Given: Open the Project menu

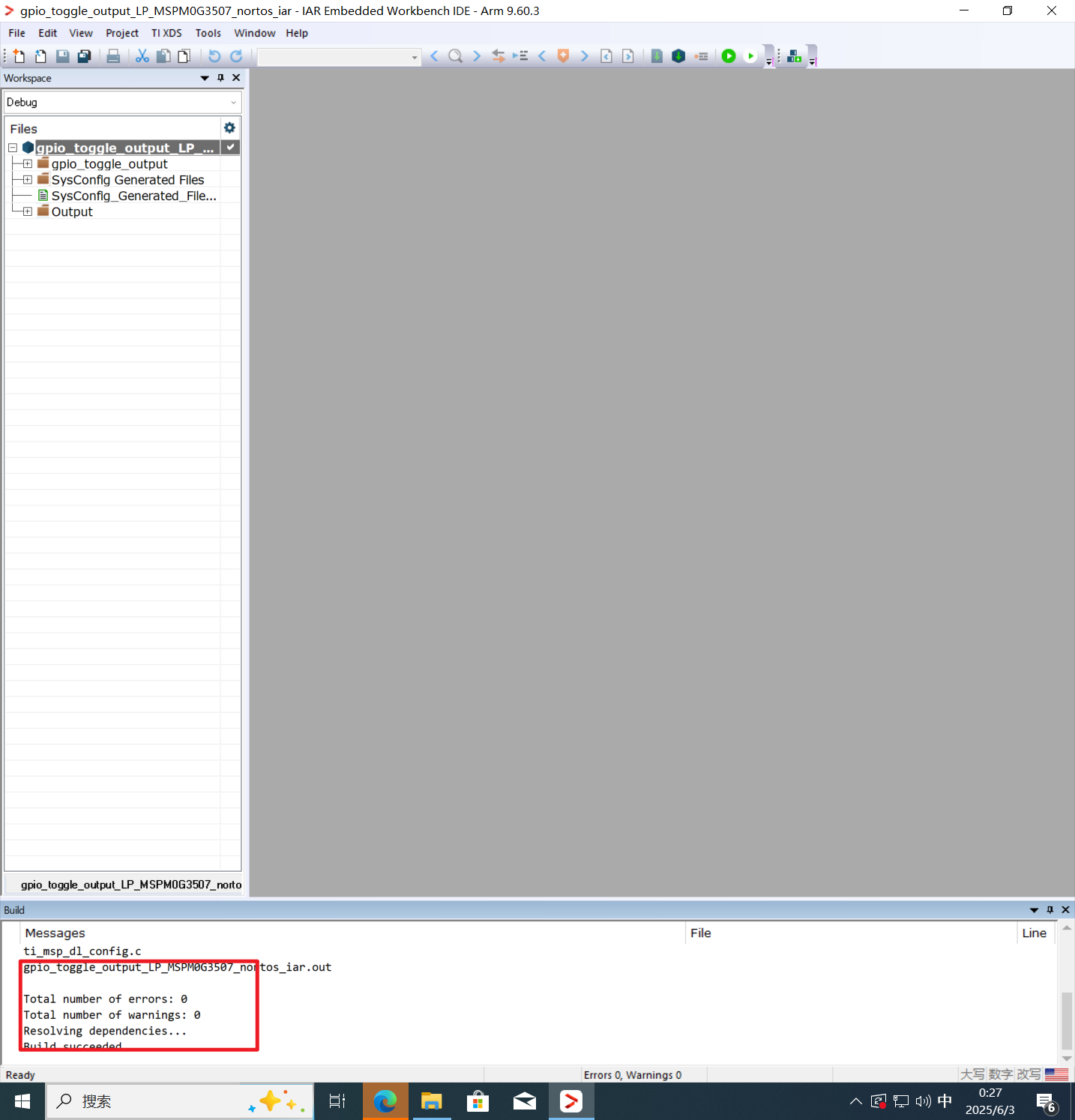Looking at the screenshot, I should click(122, 33).
